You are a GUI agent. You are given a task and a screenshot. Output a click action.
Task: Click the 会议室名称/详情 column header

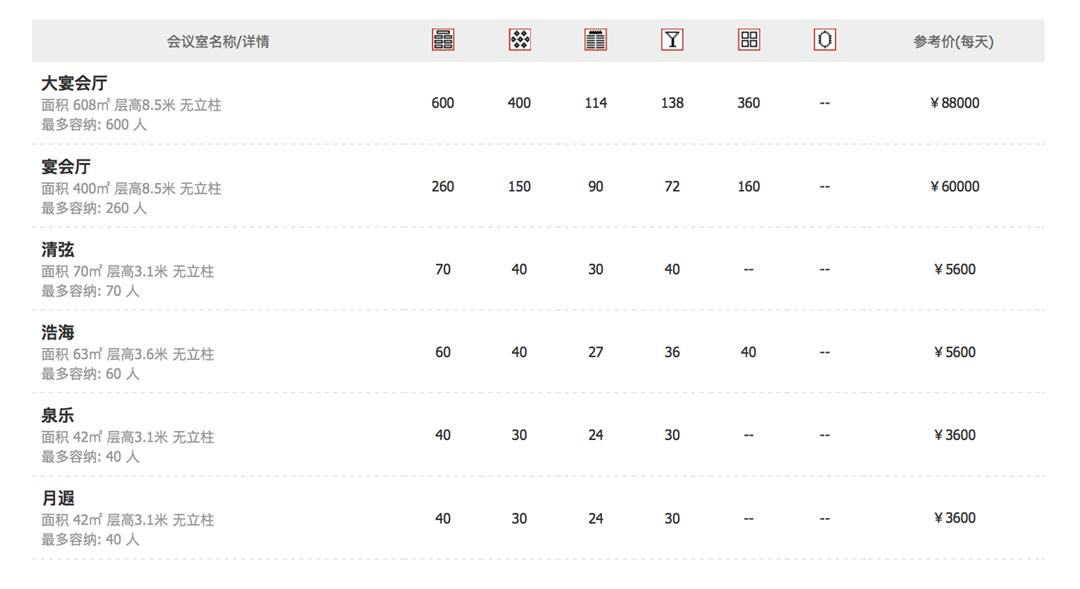(218, 41)
